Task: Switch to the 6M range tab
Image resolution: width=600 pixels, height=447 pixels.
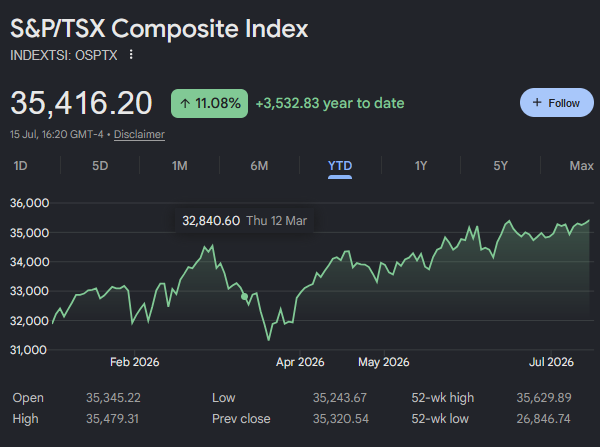Action: click(259, 166)
